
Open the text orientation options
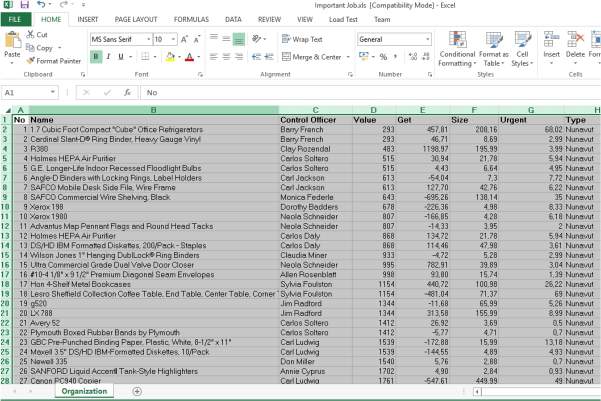257,39
